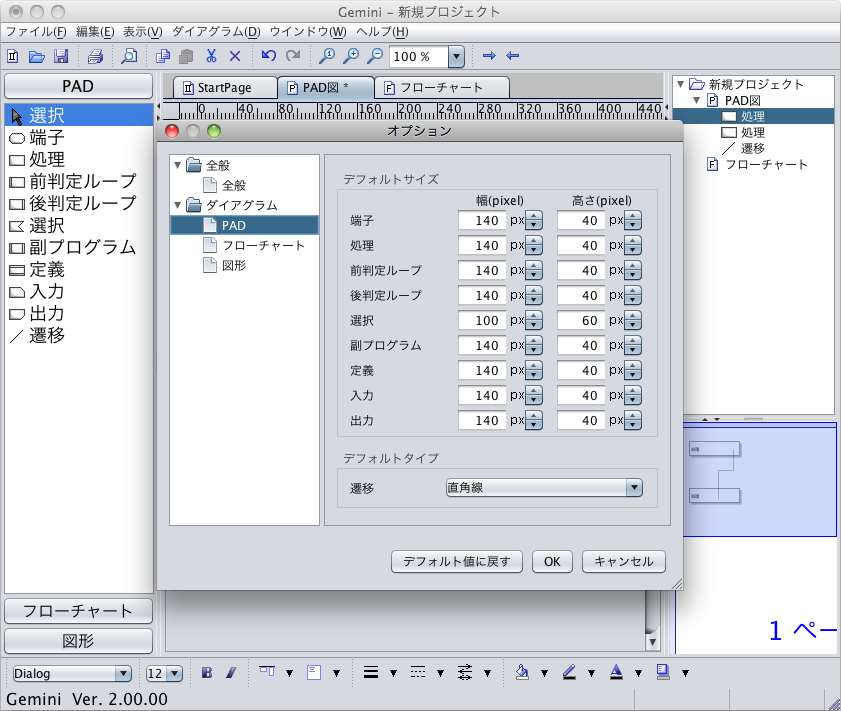This screenshot has height=711, width=841.
Task: Confirm the options with the OK button
Action: [552, 561]
